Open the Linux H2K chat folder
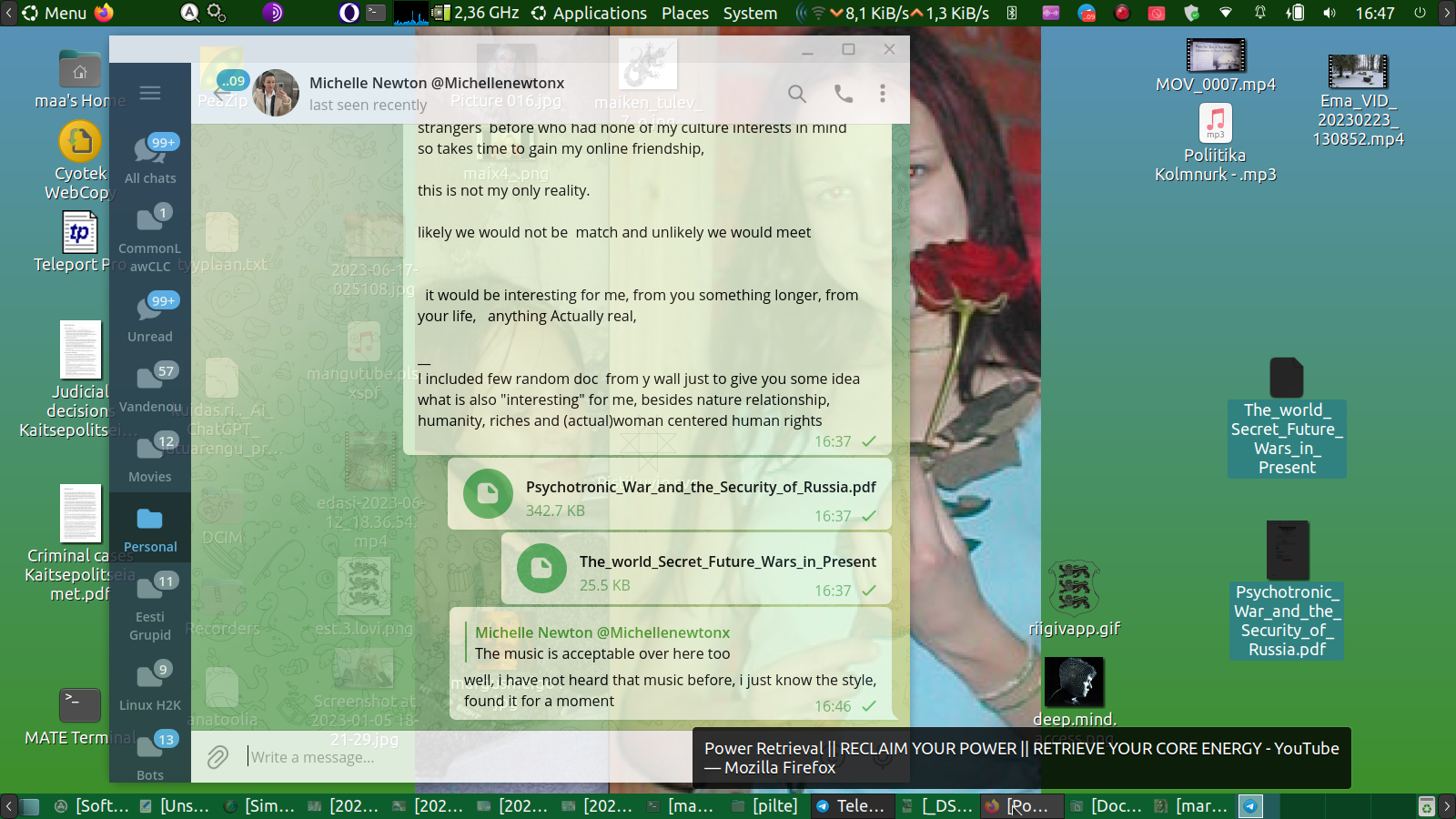The height and width of the screenshot is (819, 1456). pyautogui.click(x=150, y=685)
